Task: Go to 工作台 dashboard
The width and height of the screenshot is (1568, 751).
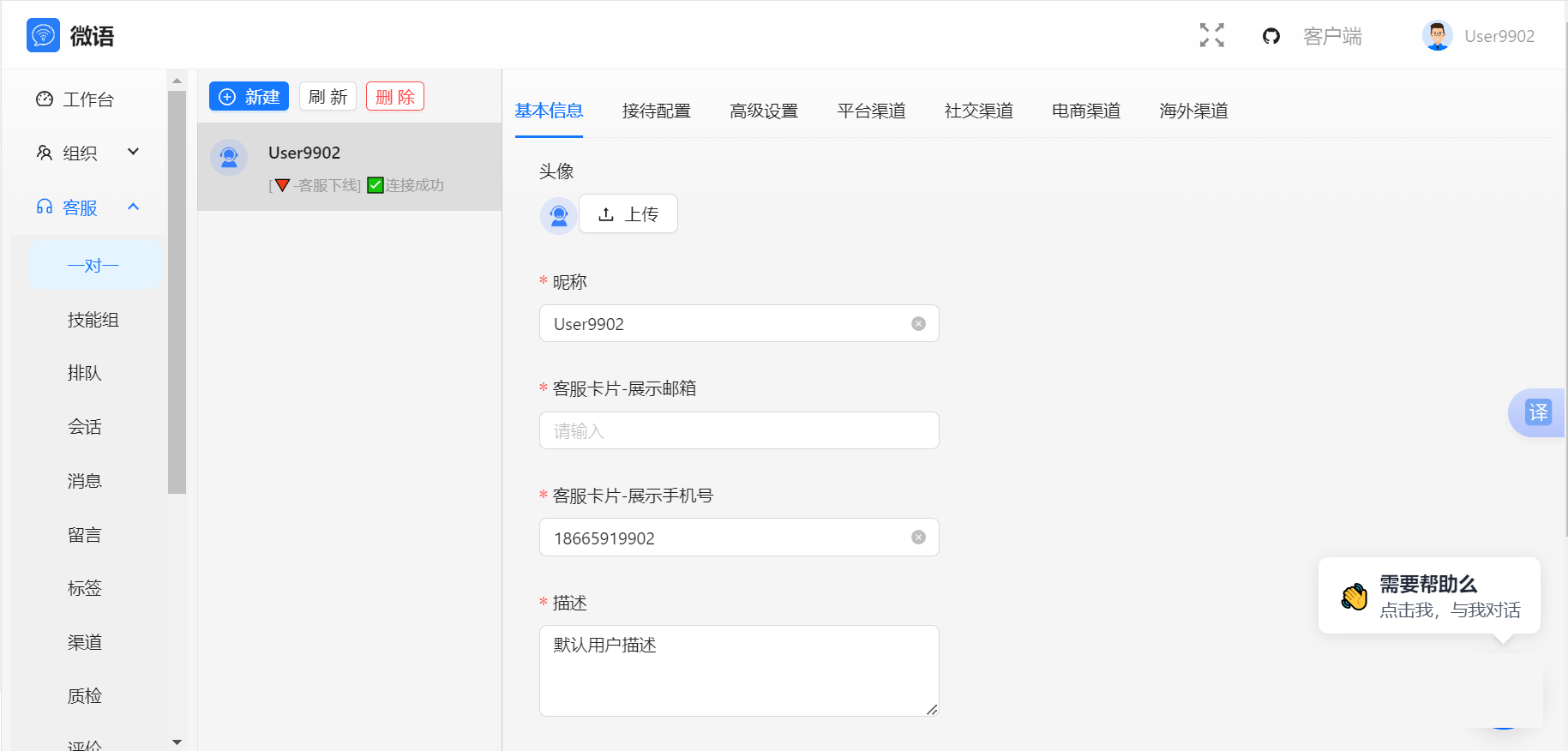Action: pyautogui.click(x=87, y=99)
